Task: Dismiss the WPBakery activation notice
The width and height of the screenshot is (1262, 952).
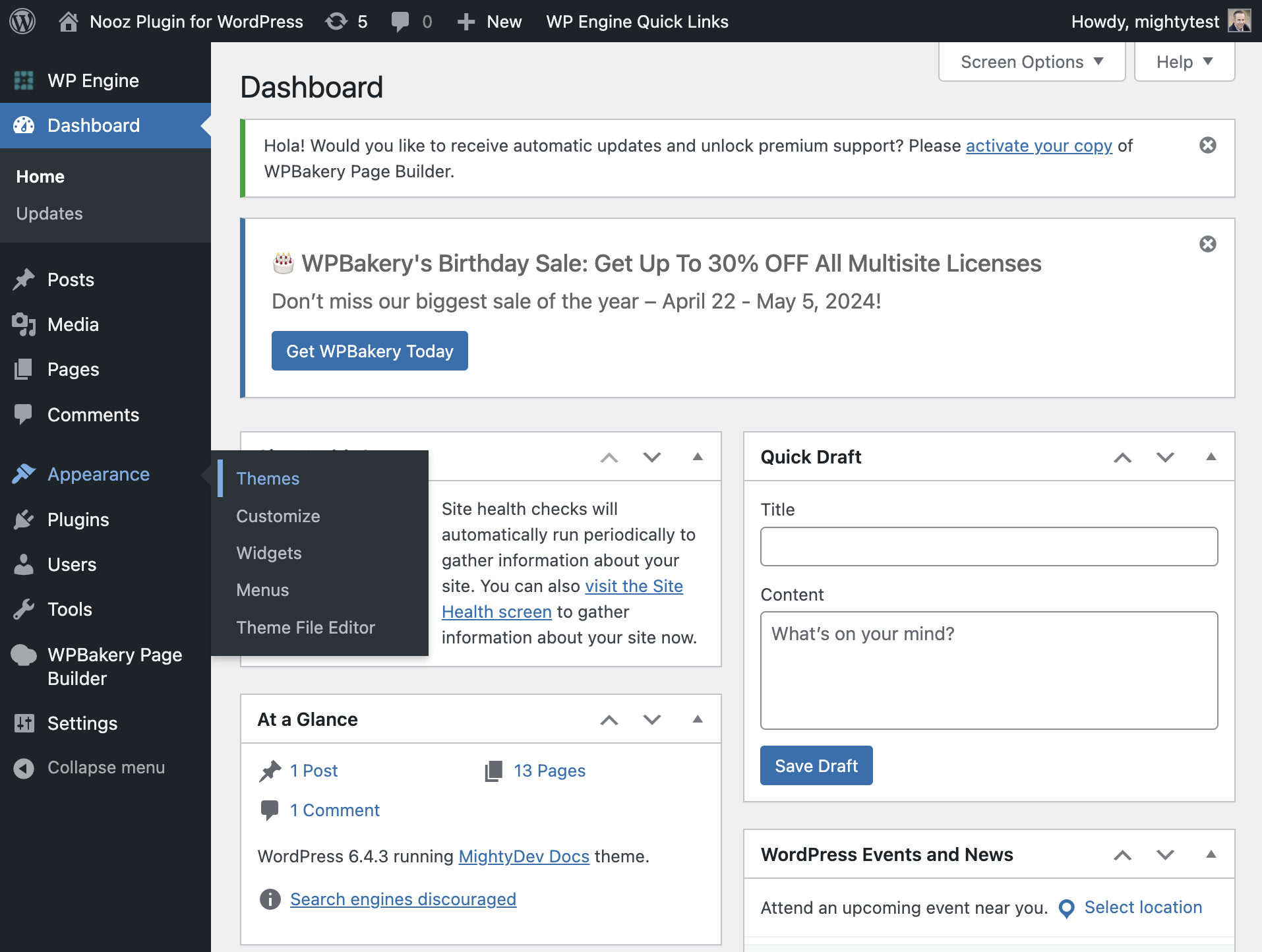Action: click(x=1208, y=145)
